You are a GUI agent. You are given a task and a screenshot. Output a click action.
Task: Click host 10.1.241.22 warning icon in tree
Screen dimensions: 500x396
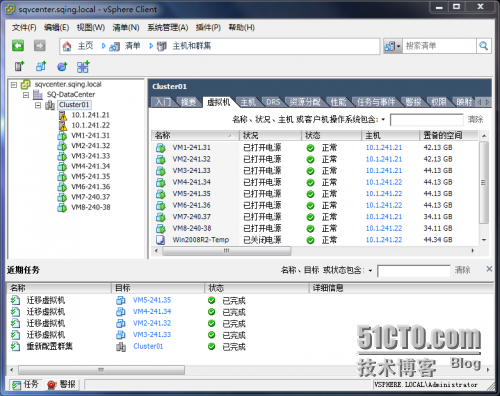pos(62,126)
